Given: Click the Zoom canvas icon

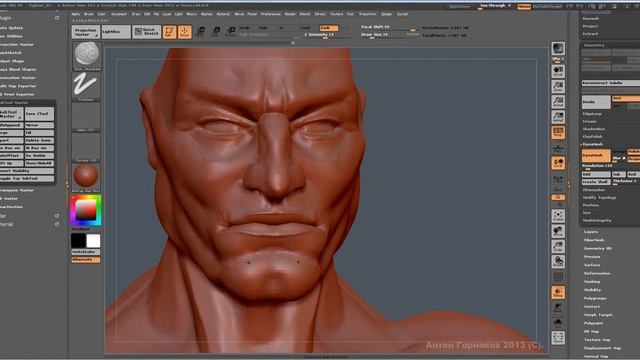Looking at the screenshot, I should click(558, 86).
